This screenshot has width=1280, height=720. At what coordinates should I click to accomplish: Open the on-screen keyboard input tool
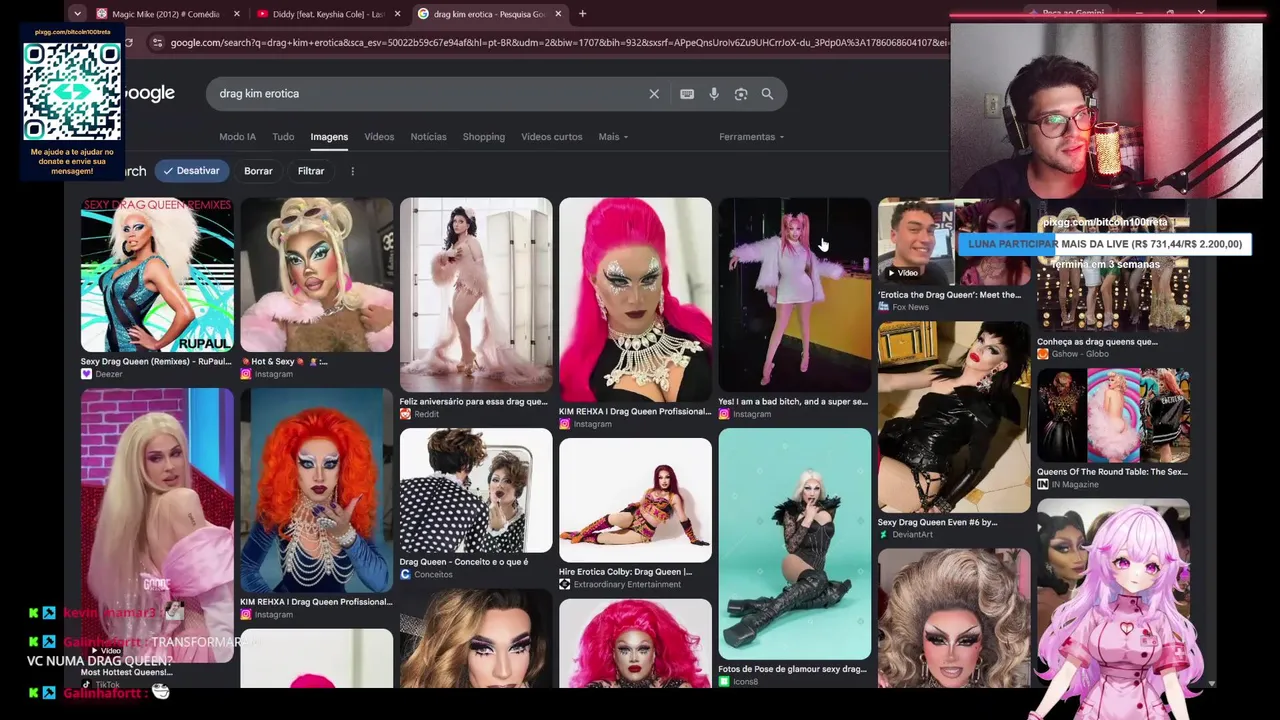click(x=687, y=94)
